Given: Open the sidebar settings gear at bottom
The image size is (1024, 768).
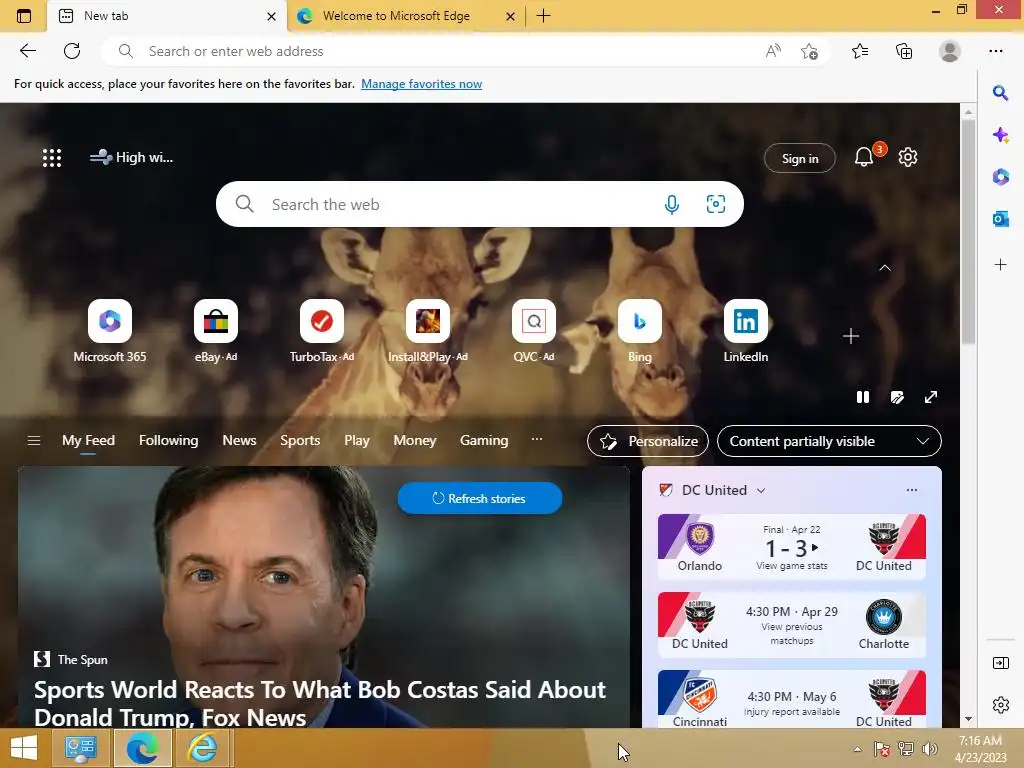Looking at the screenshot, I should pyautogui.click(x=1000, y=705).
